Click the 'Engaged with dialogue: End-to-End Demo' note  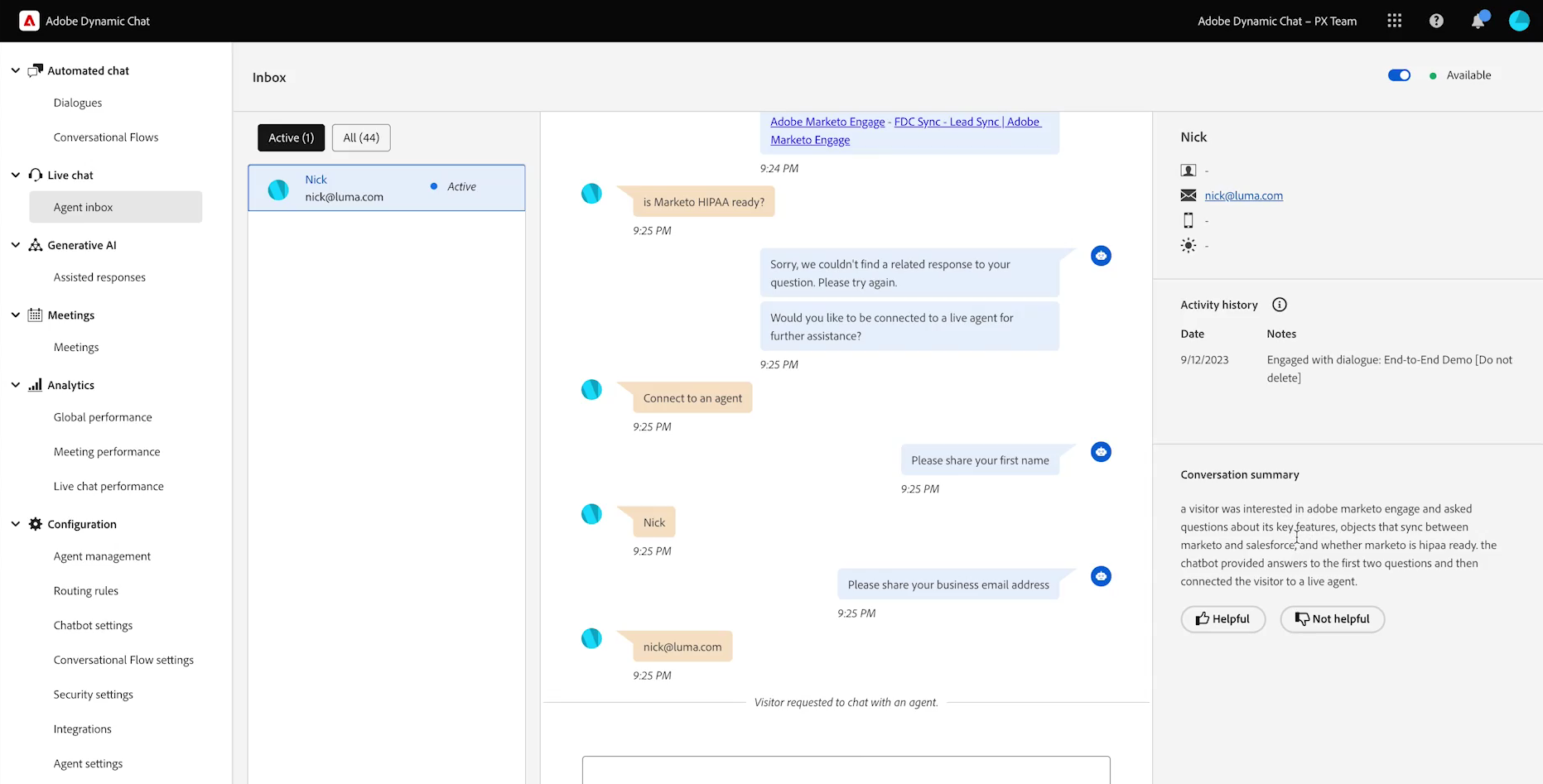tap(1390, 368)
